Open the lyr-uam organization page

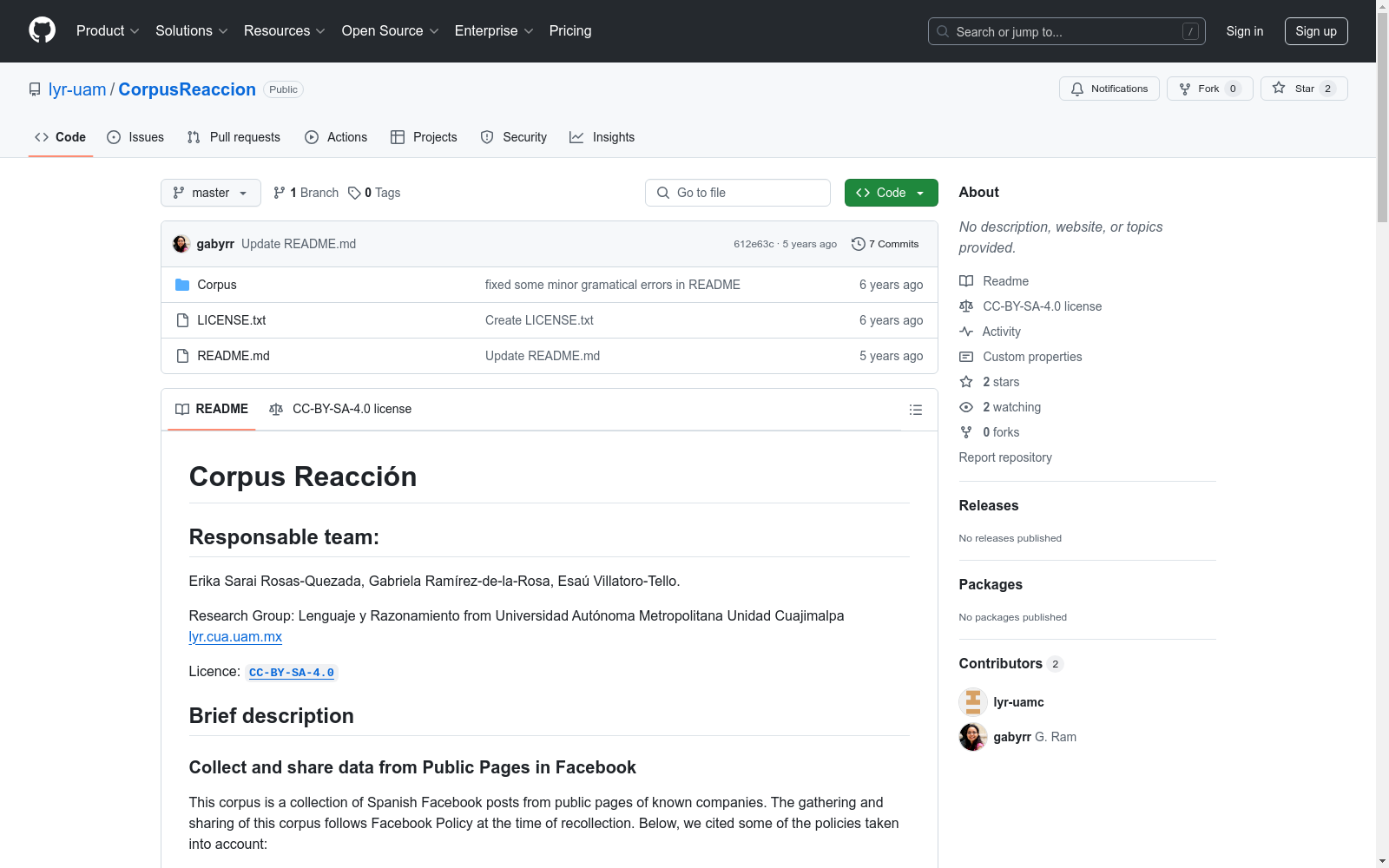pyautogui.click(x=77, y=89)
